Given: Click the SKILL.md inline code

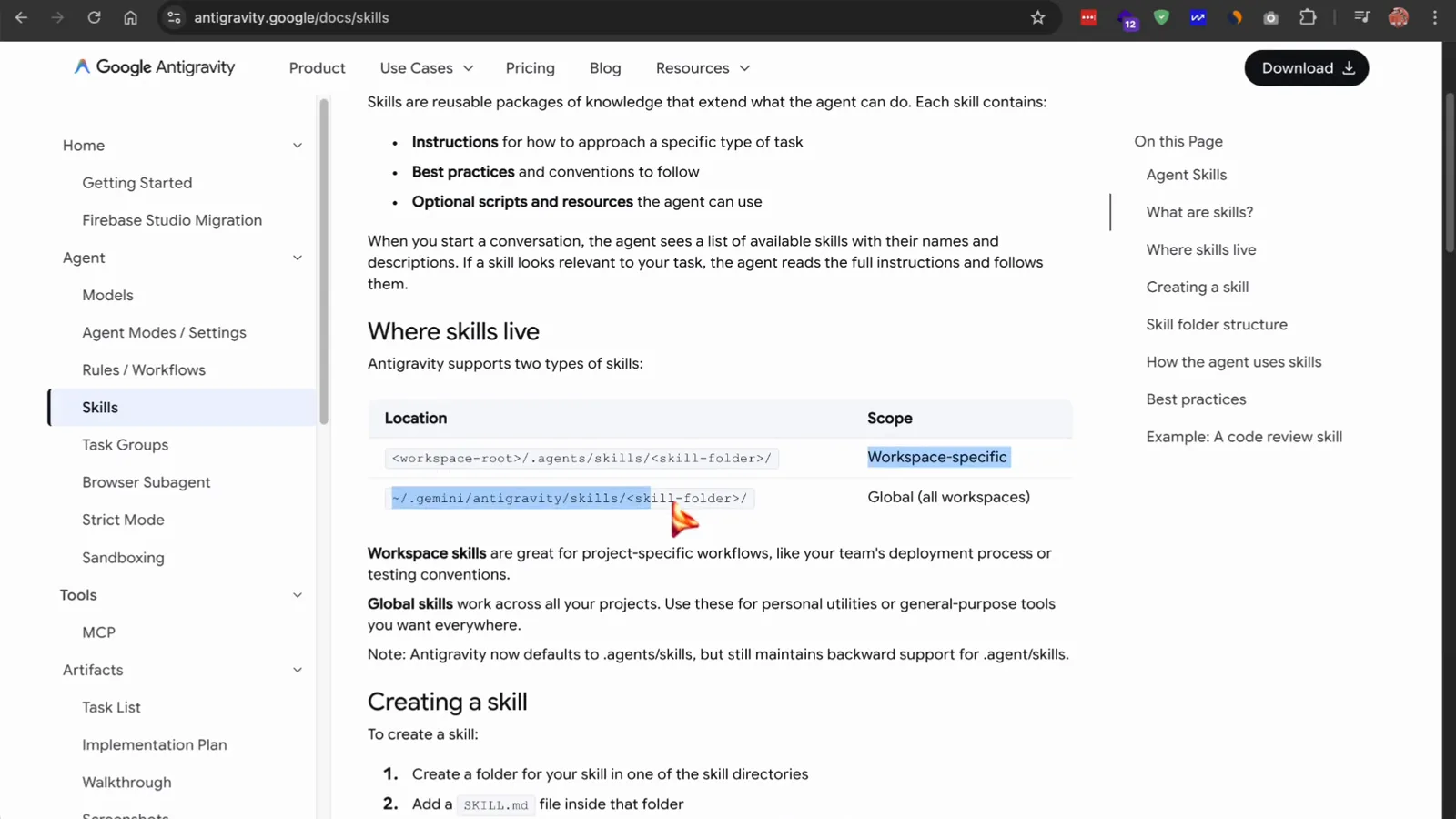Looking at the screenshot, I should click(496, 804).
